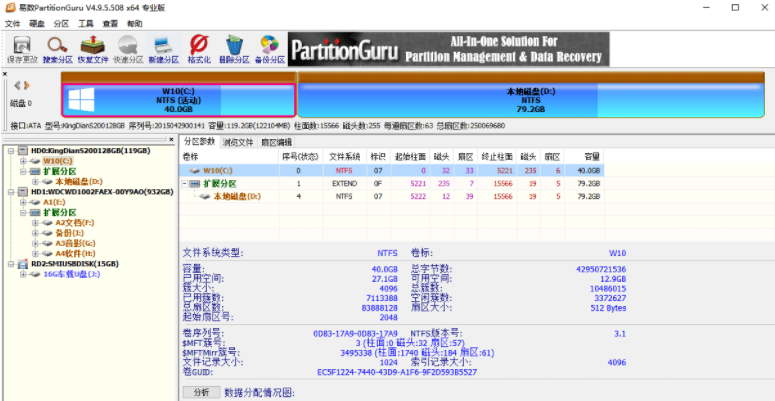Close the disk tree pane with x
This screenshot has height=401, width=775.
click(x=171, y=140)
